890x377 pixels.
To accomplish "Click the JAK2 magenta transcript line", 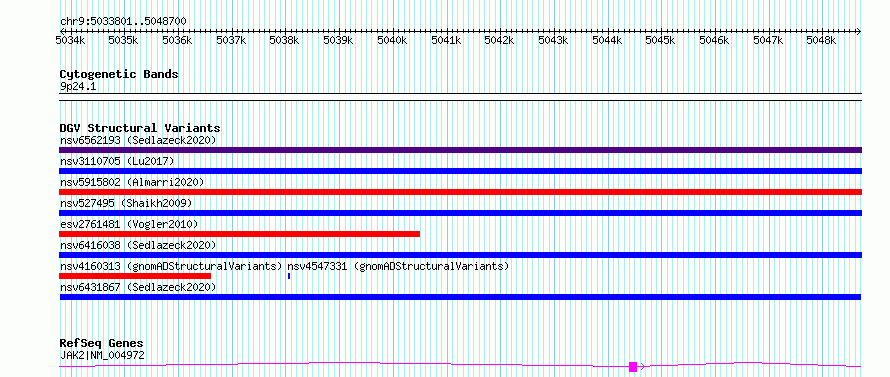I will [460, 365].
